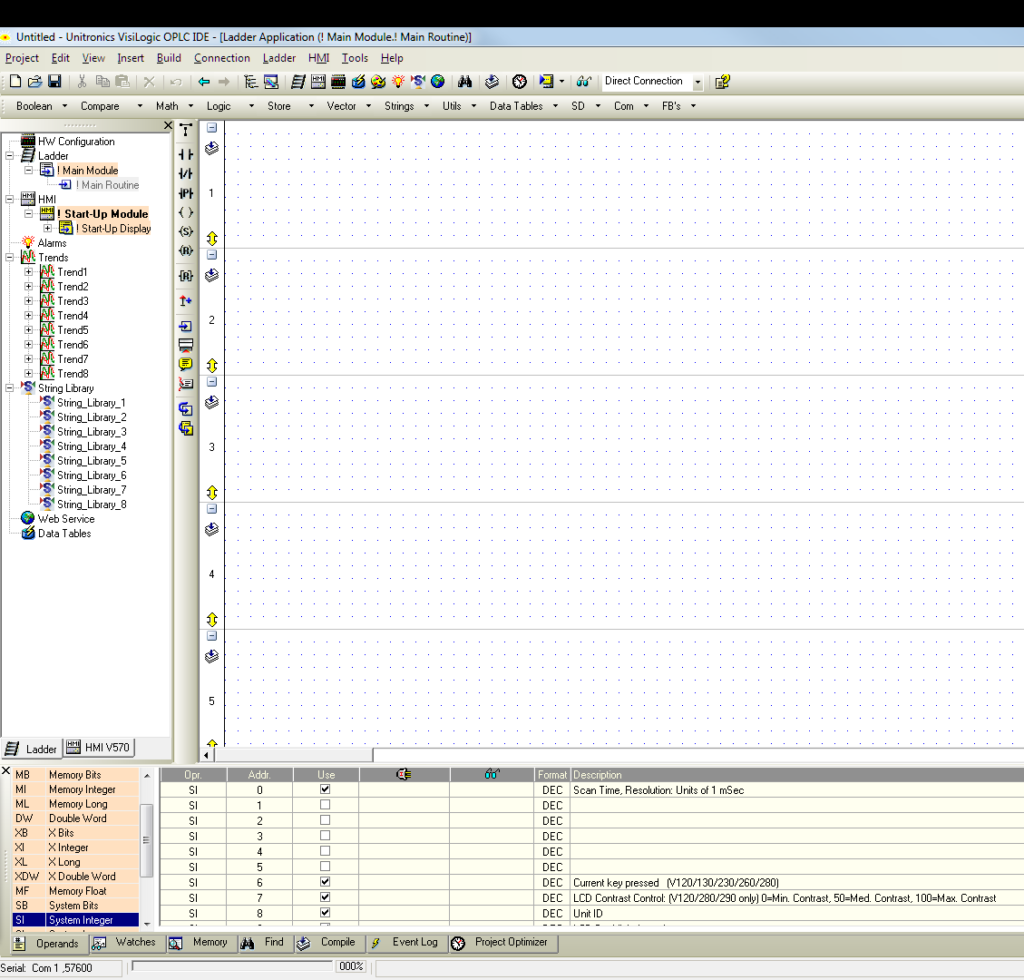Click the globe Web Service toolbar icon
Viewport: 1024px width, 980px height.
pos(438,82)
